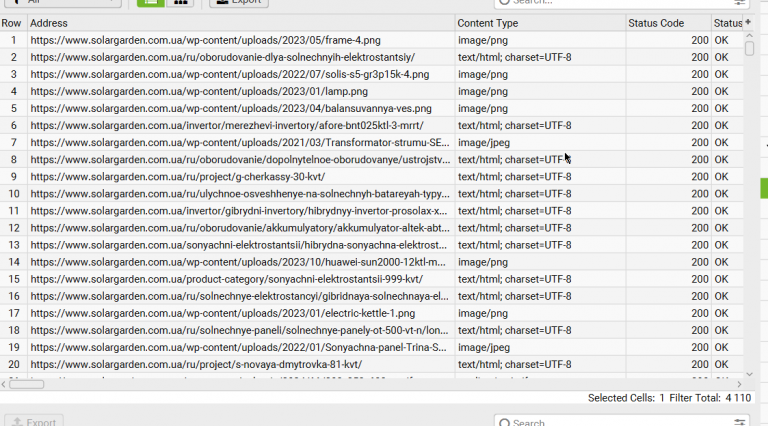Click the plus icon to add columns

click(x=748, y=22)
